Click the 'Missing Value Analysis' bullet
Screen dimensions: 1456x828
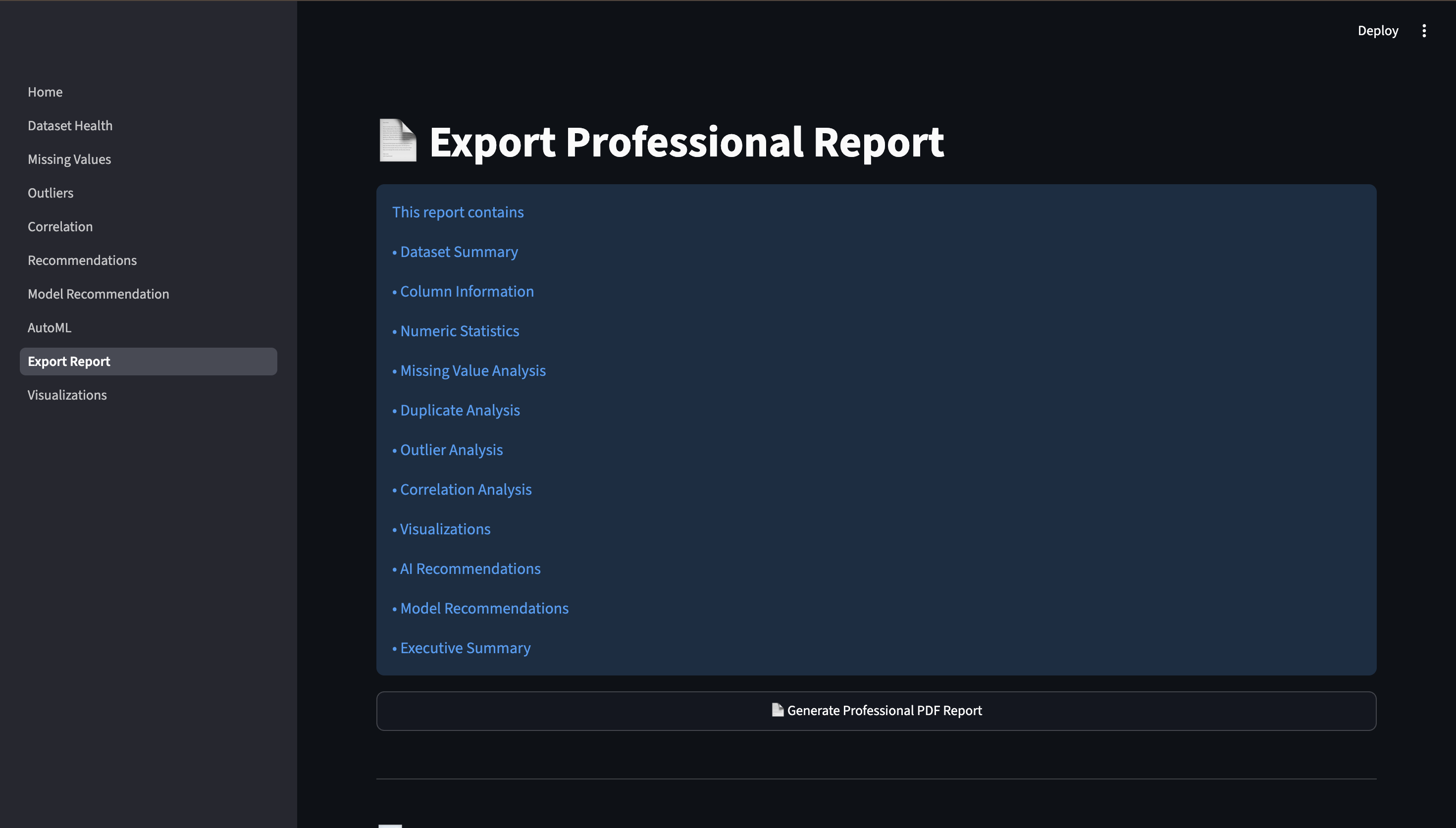469,371
